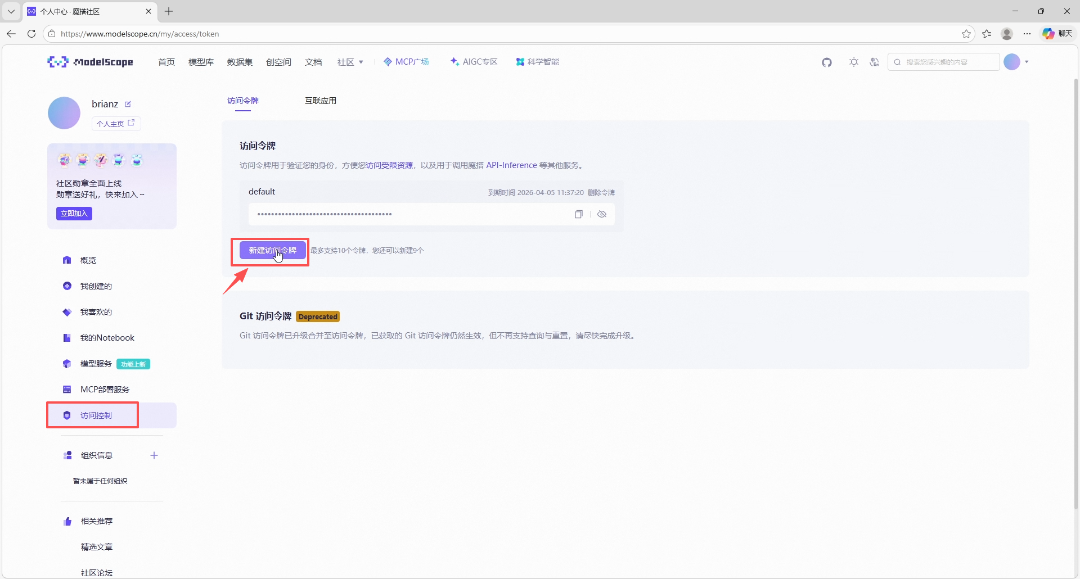Image resolution: width=1080 pixels, height=579 pixels.
Task: Open 精选文章 in the sidebar
Action: 96,547
